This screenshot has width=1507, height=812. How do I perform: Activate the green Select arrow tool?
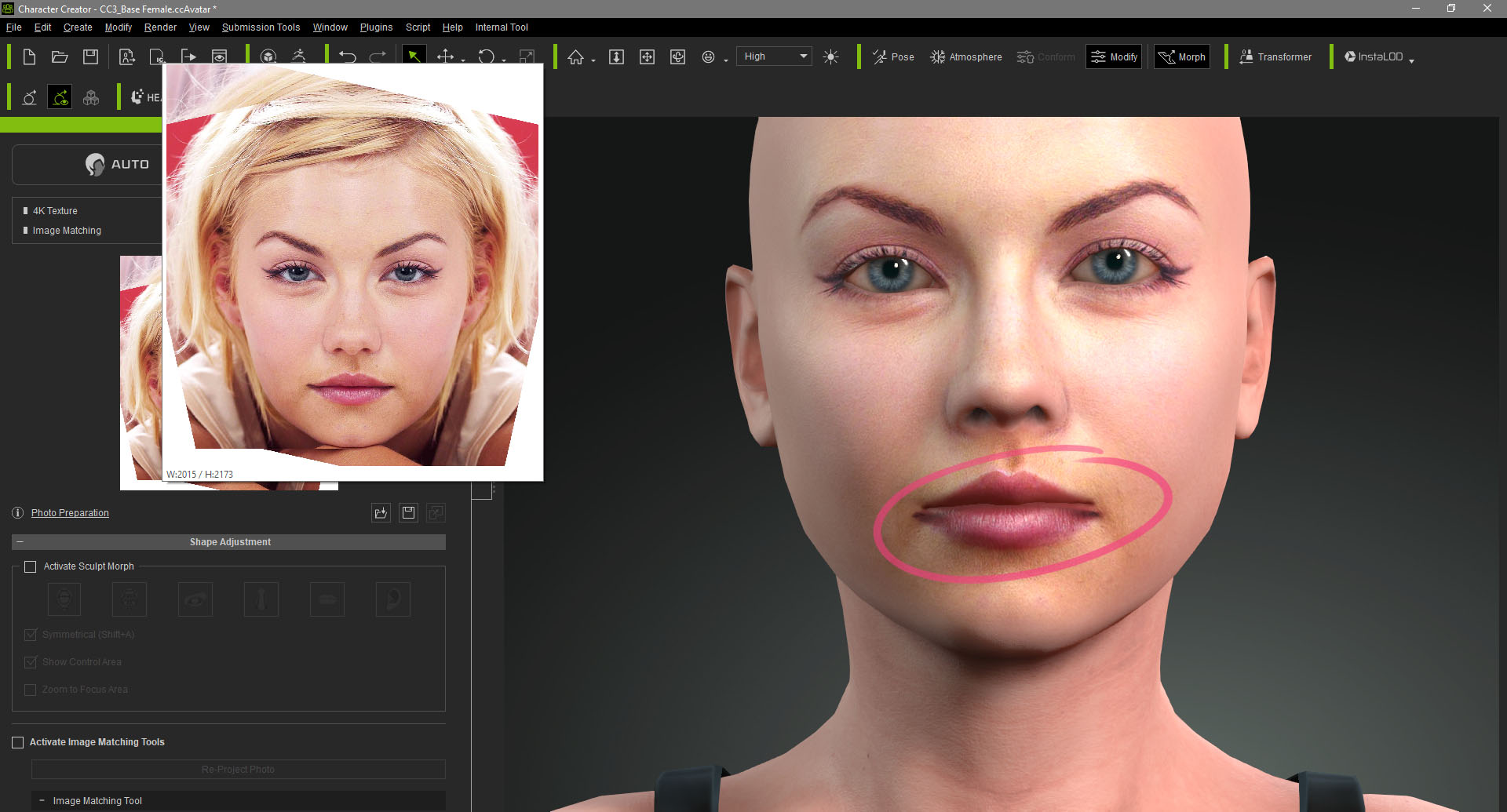coord(414,56)
